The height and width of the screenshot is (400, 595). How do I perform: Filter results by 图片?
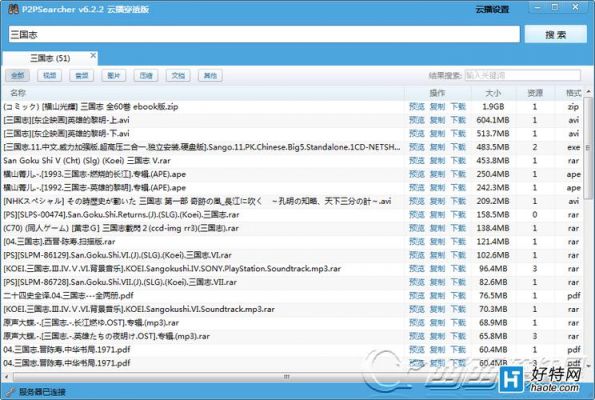pos(114,76)
